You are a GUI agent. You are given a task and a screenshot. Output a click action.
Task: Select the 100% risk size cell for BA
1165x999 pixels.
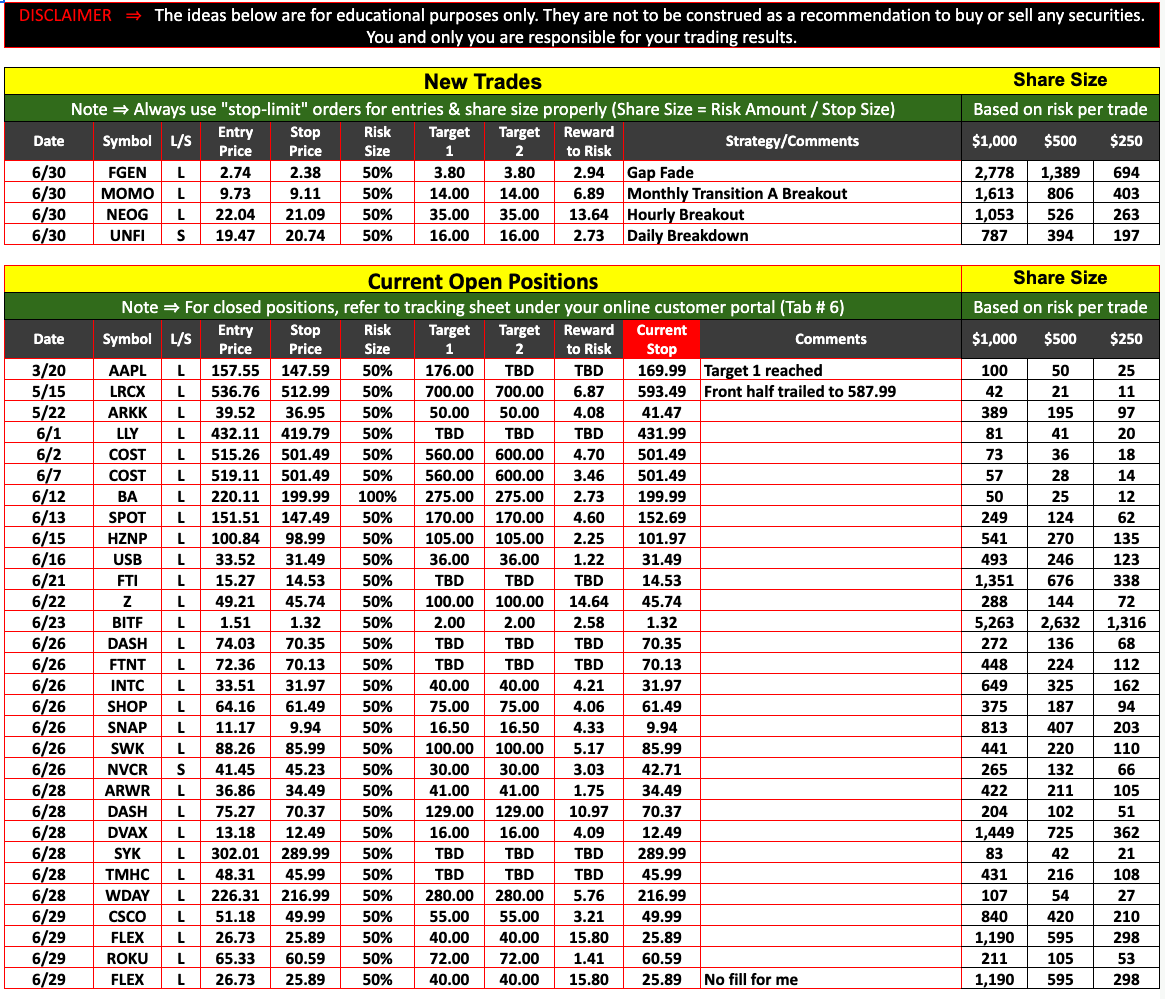tap(377, 497)
